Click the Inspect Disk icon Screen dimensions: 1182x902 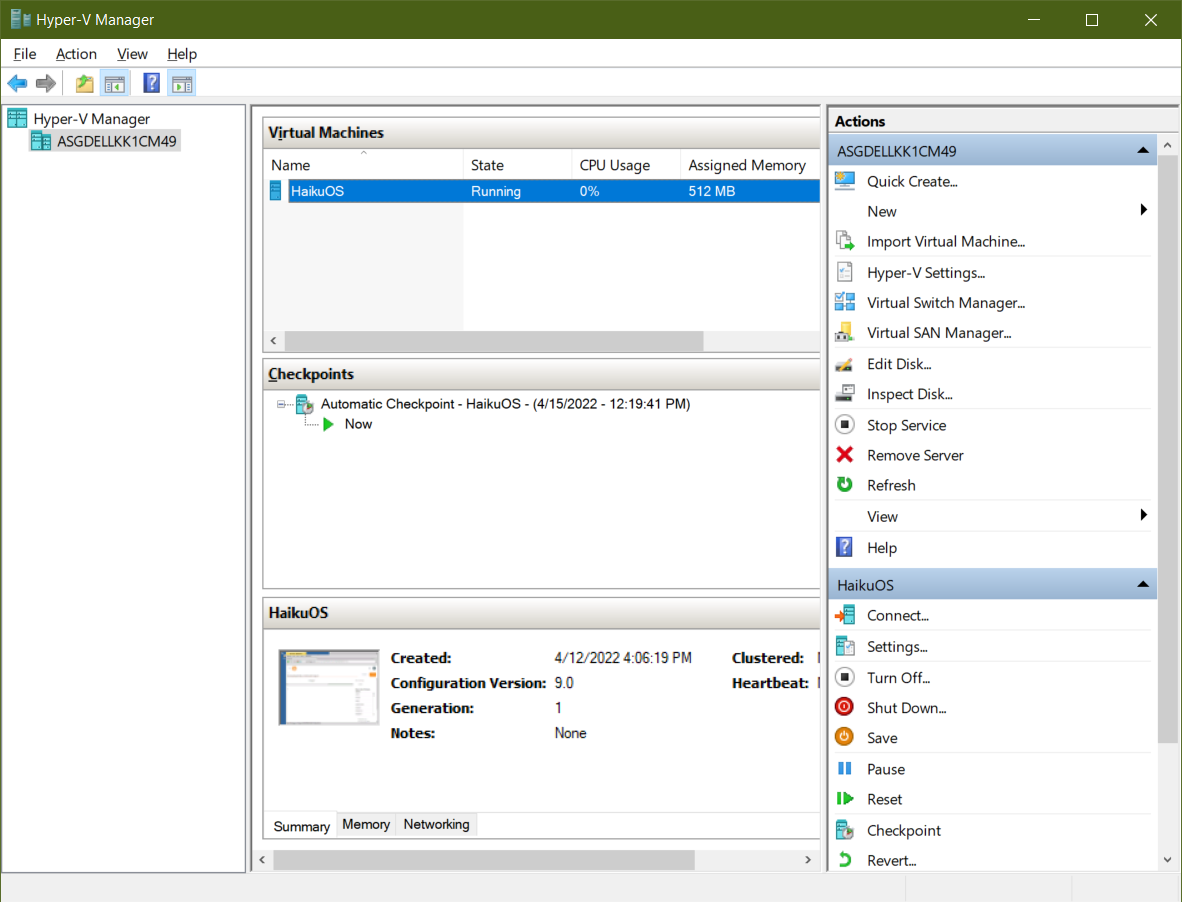coord(845,393)
